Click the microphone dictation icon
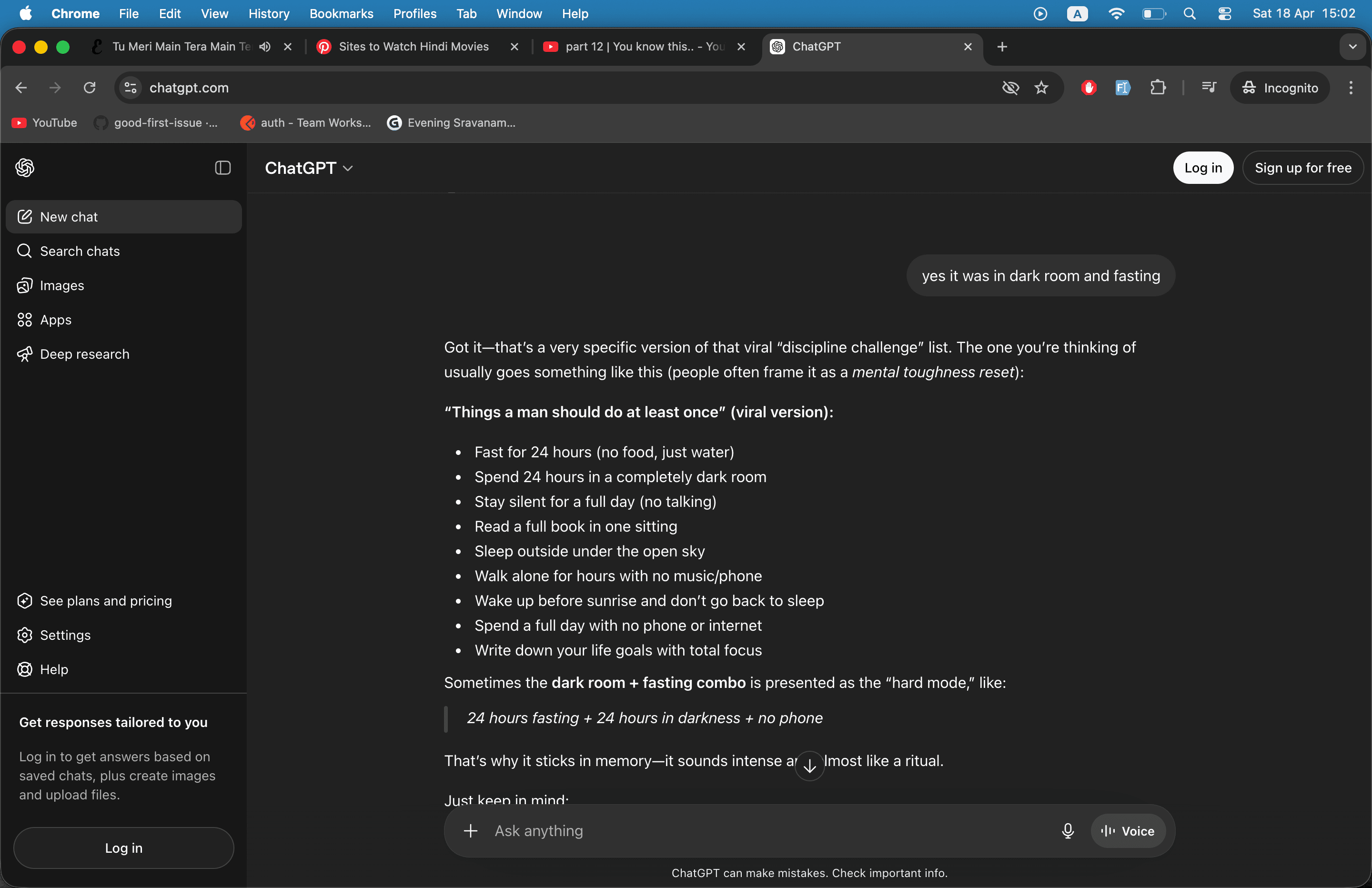 (1068, 831)
